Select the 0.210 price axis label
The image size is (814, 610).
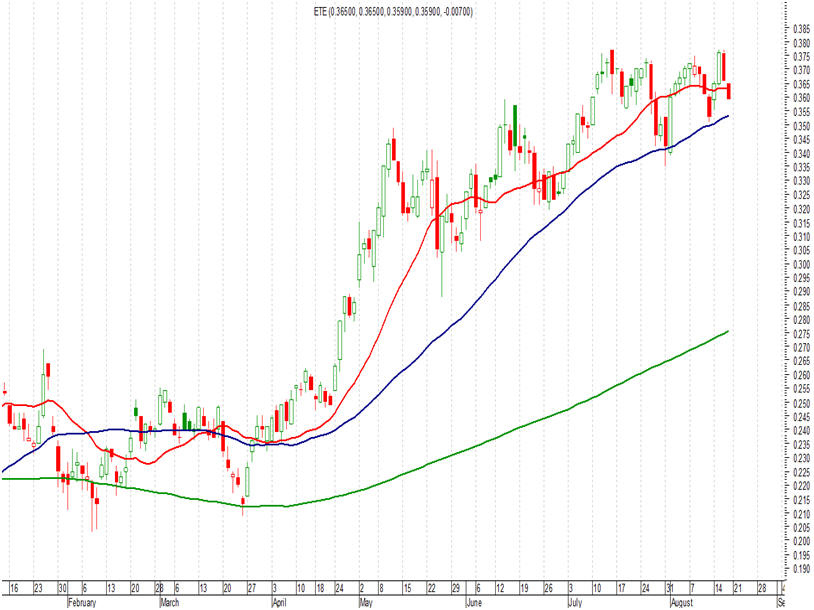coord(803,514)
